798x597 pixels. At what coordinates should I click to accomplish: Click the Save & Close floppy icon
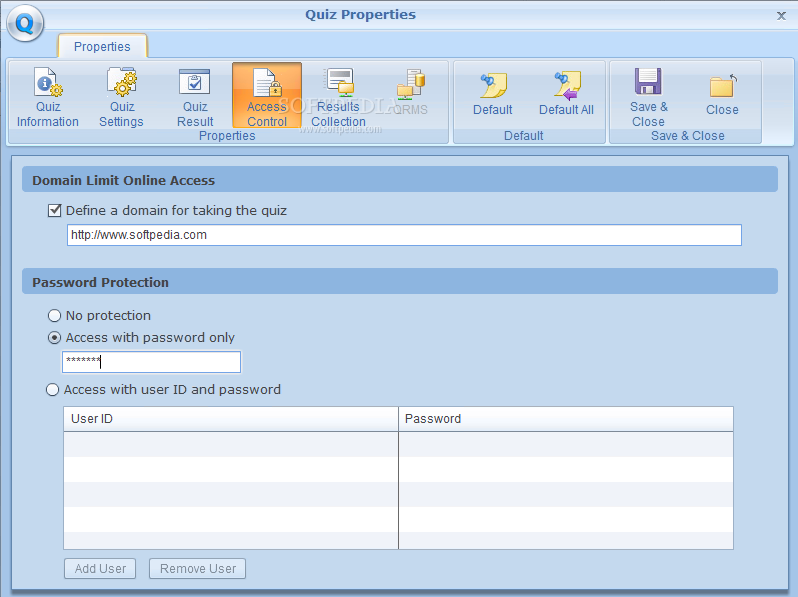648,97
